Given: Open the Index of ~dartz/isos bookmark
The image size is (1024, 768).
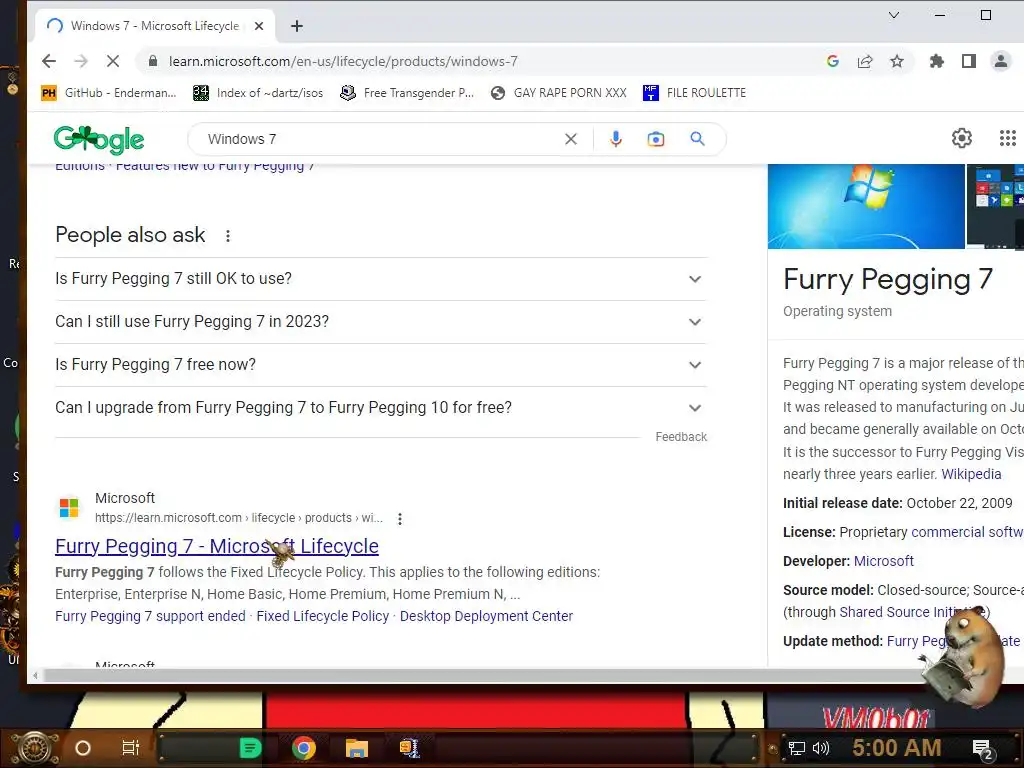Looking at the screenshot, I should tap(258, 93).
